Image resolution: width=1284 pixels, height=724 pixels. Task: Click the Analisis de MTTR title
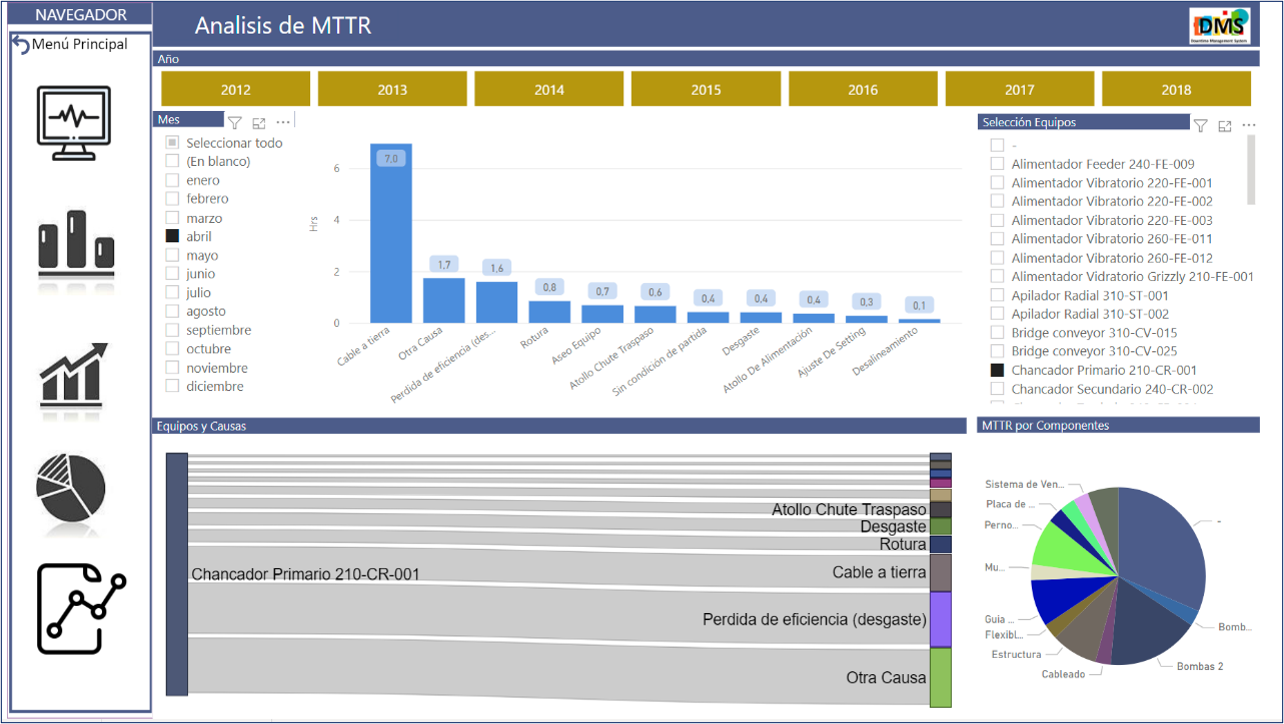[x=283, y=25]
